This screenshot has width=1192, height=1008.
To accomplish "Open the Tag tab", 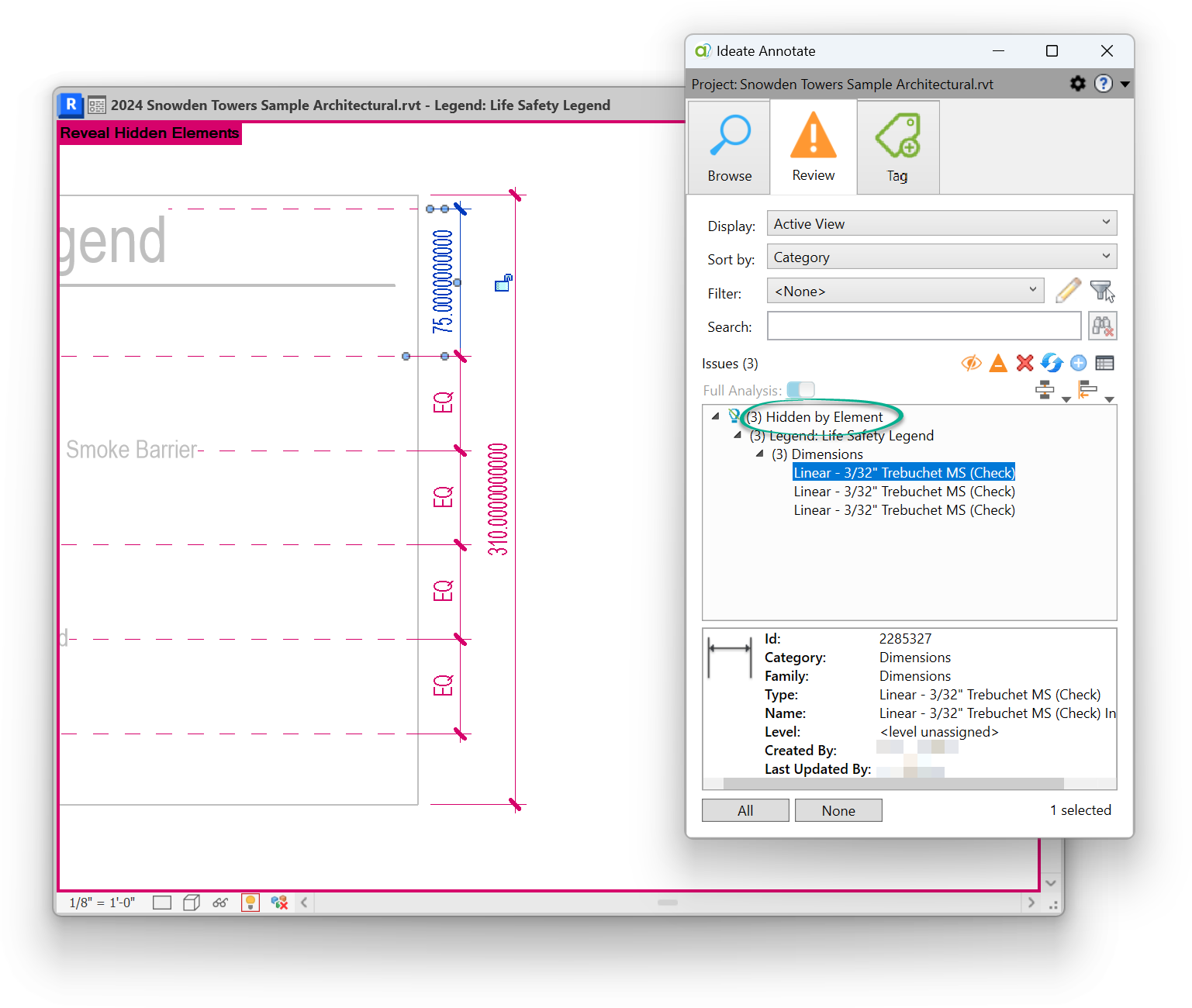I will [x=898, y=147].
